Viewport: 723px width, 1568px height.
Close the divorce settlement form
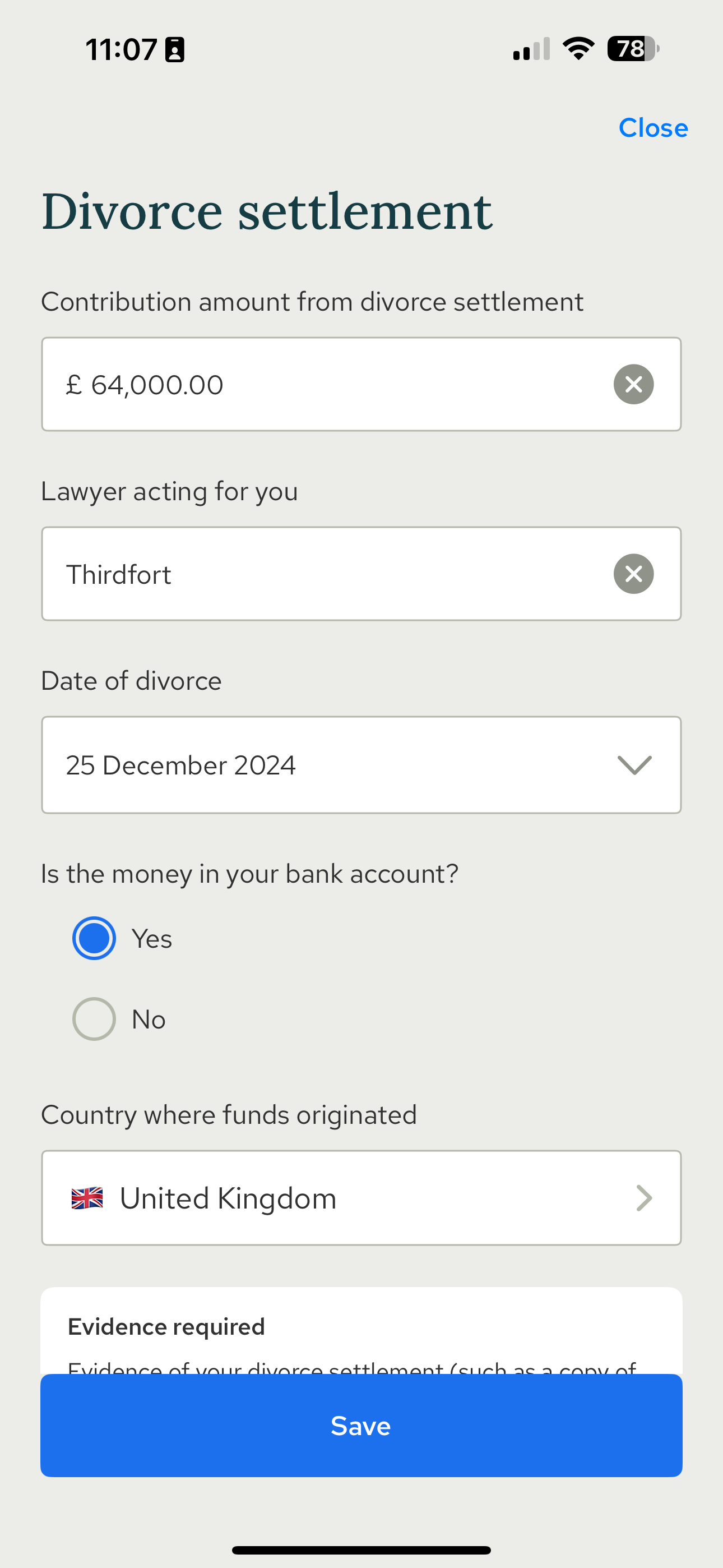coord(653,128)
